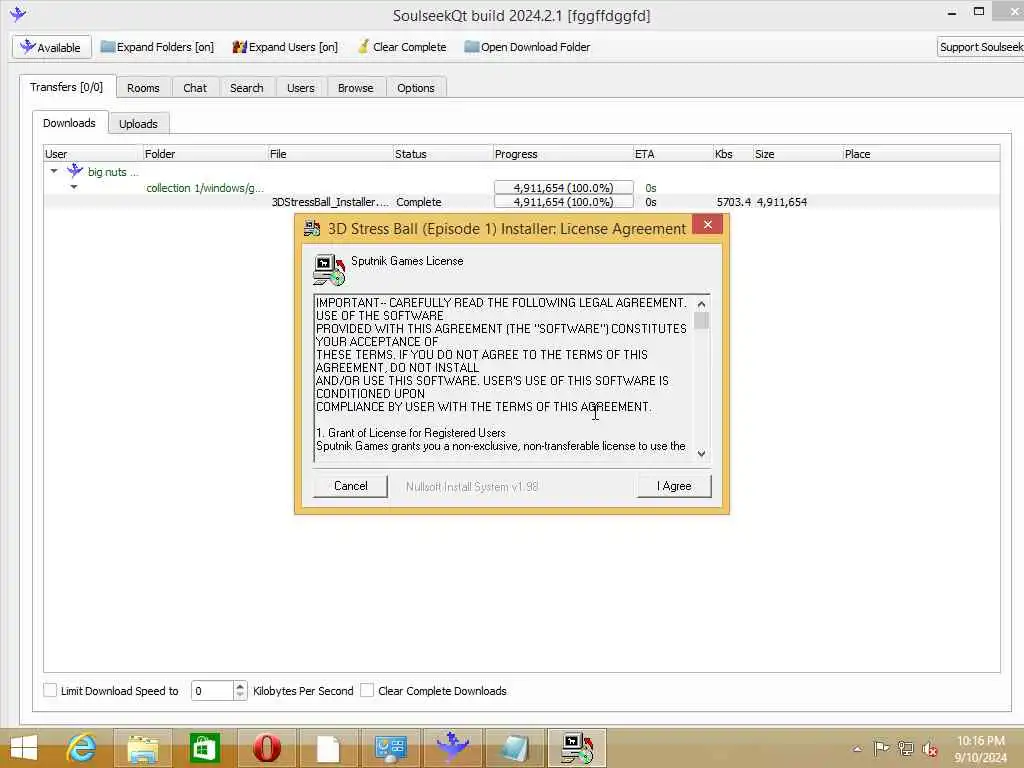Sort by the Progress column header
The image size is (1024, 768).
[563, 153]
